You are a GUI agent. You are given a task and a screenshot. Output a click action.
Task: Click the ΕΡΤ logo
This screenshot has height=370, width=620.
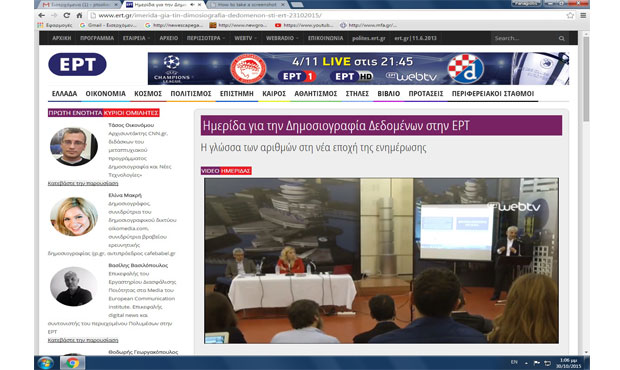click(x=78, y=64)
